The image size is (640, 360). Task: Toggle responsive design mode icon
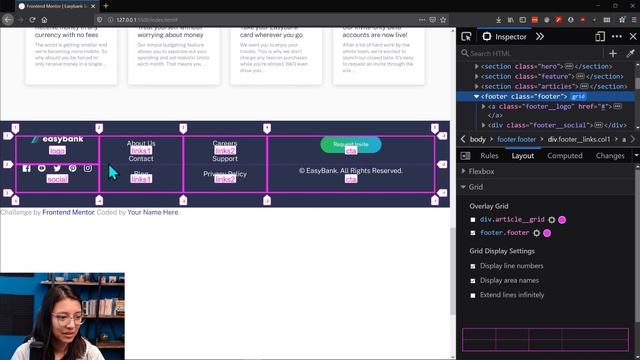point(600,37)
